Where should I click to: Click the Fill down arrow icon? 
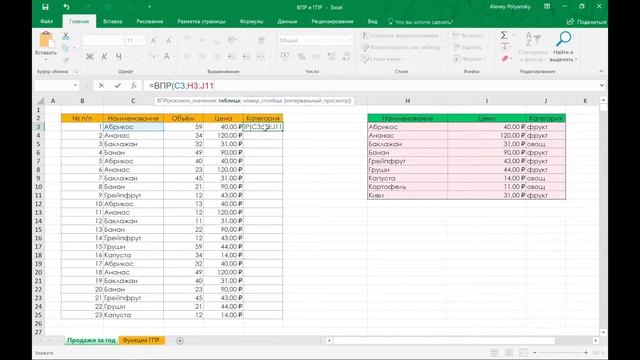point(504,47)
